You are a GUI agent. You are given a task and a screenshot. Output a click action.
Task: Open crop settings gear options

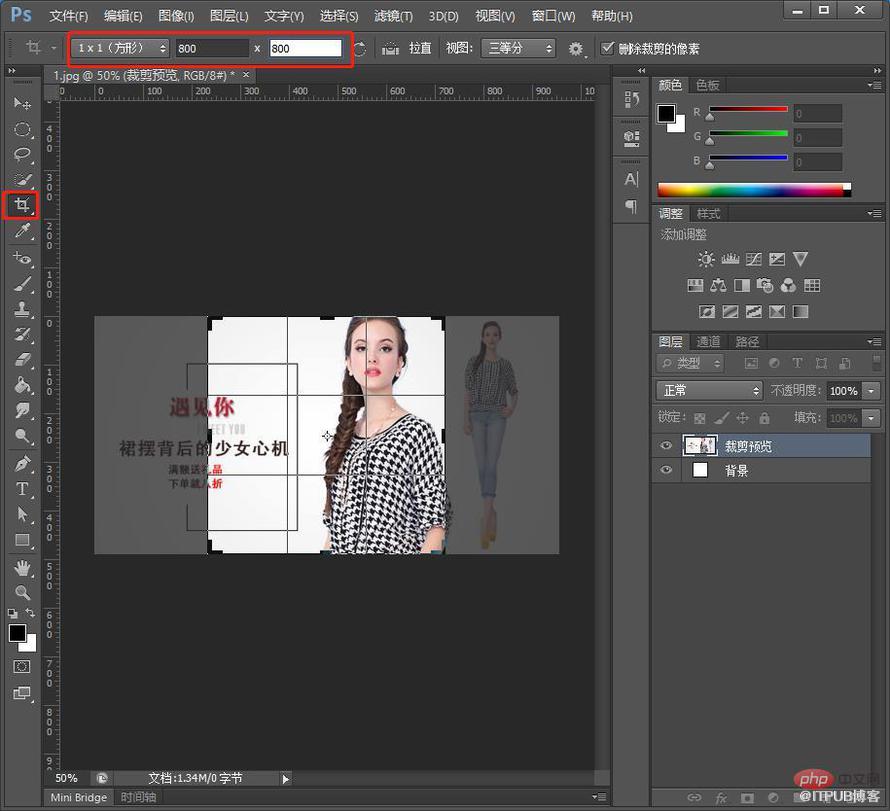pyautogui.click(x=576, y=49)
